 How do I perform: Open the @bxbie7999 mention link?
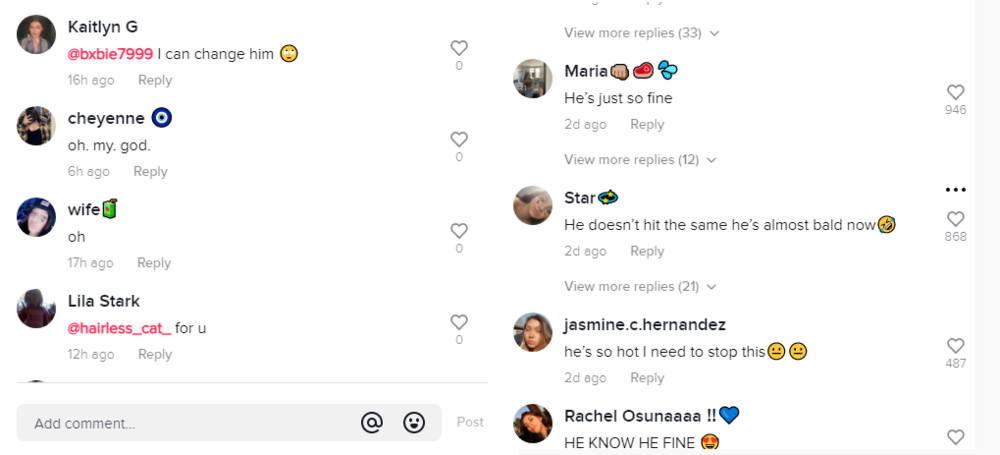pos(110,54)
